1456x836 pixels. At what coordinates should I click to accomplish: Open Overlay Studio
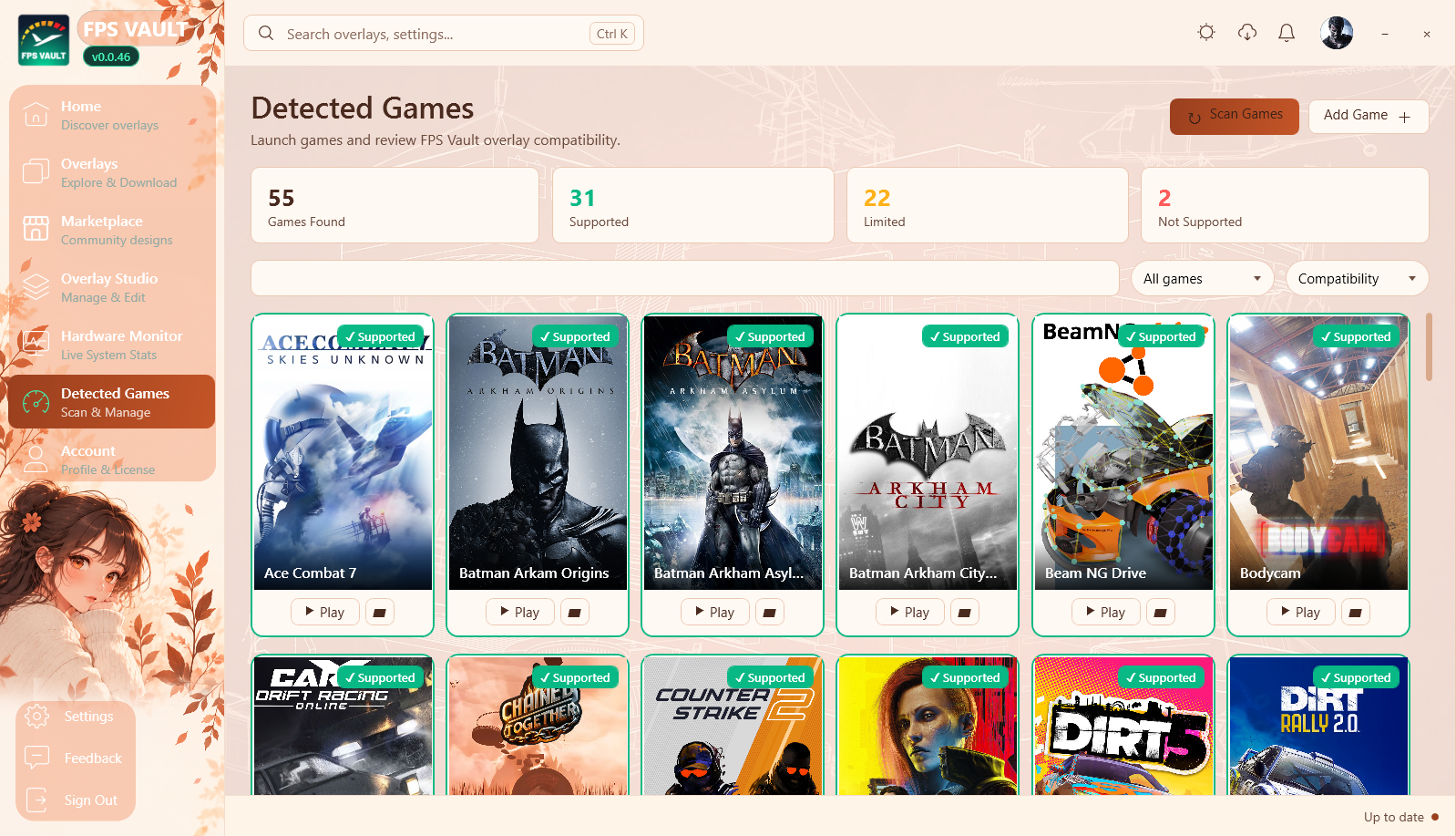click(112, 287)
